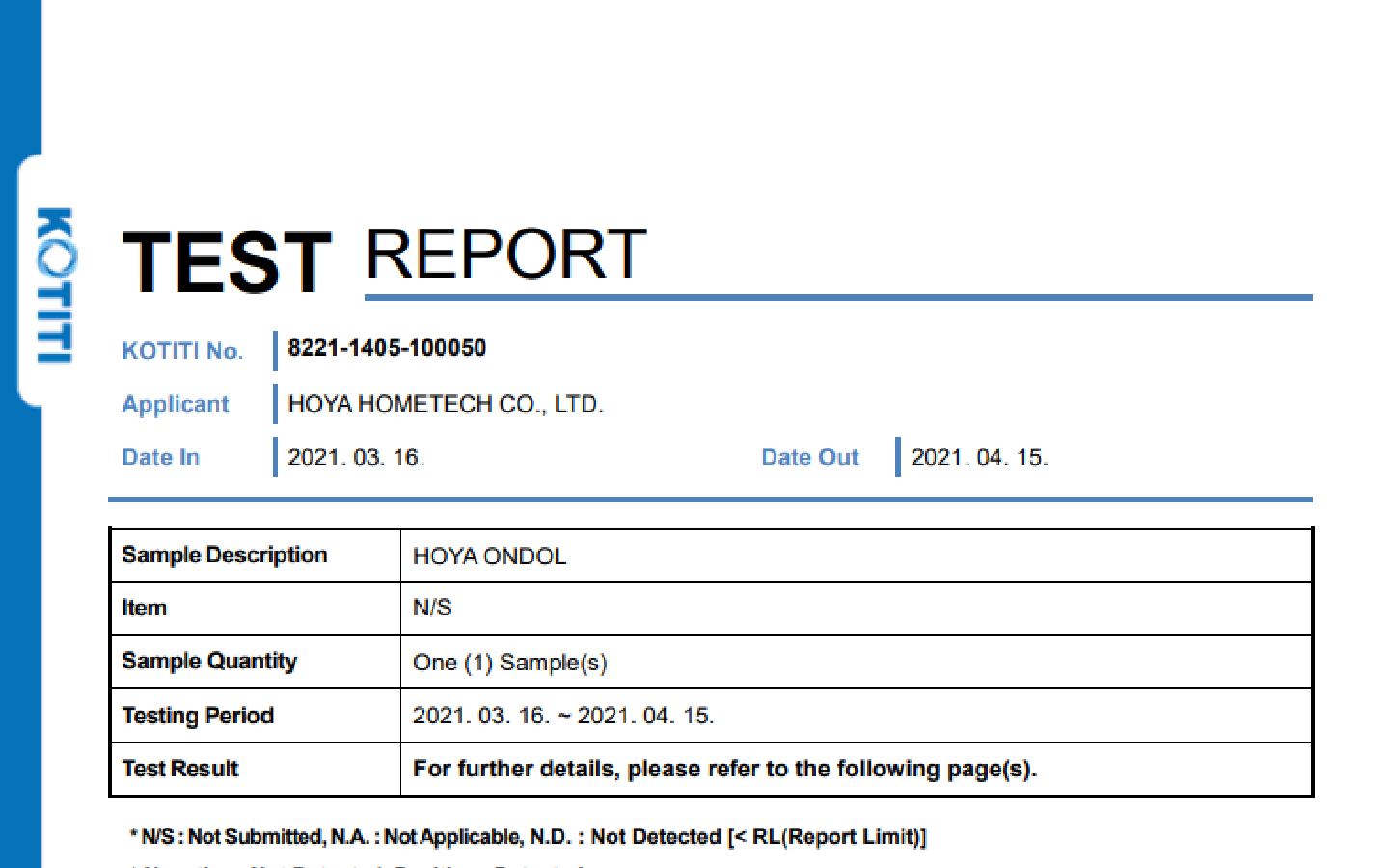The width and height of the screenshot is (1389, 868).
Task: Select the Sample Description row label
Action: pos(225,556)
